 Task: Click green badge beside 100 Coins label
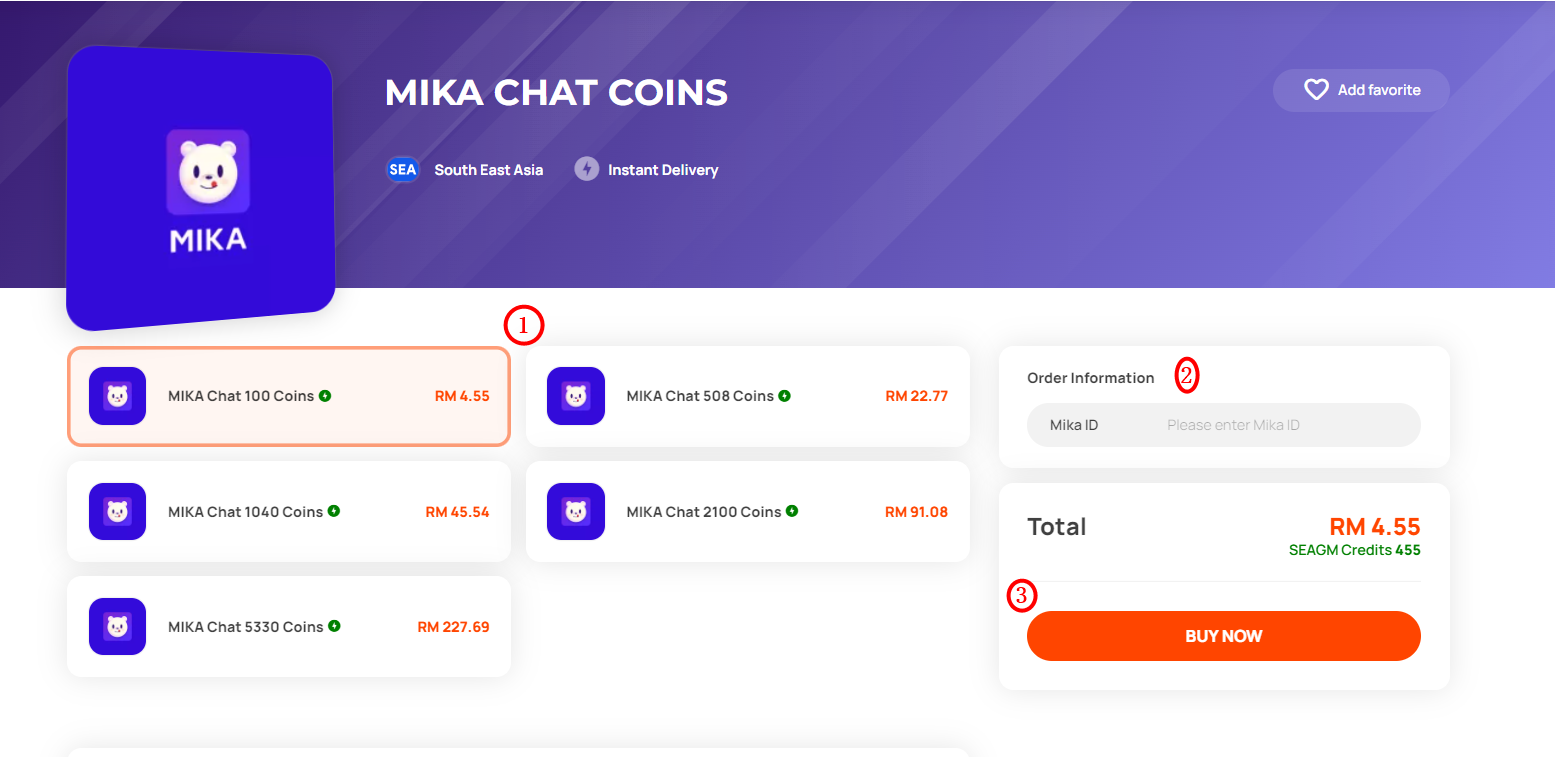click(325, 396)
